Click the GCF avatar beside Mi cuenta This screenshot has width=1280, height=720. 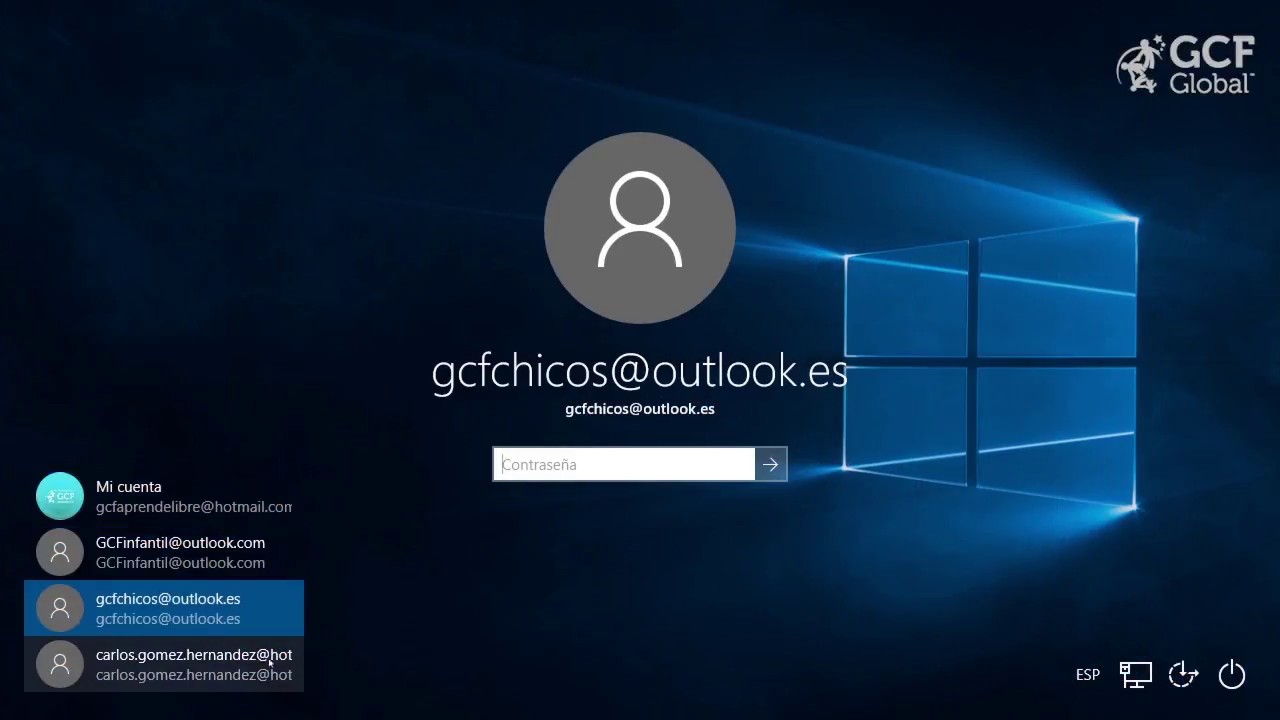click(60, 496)
